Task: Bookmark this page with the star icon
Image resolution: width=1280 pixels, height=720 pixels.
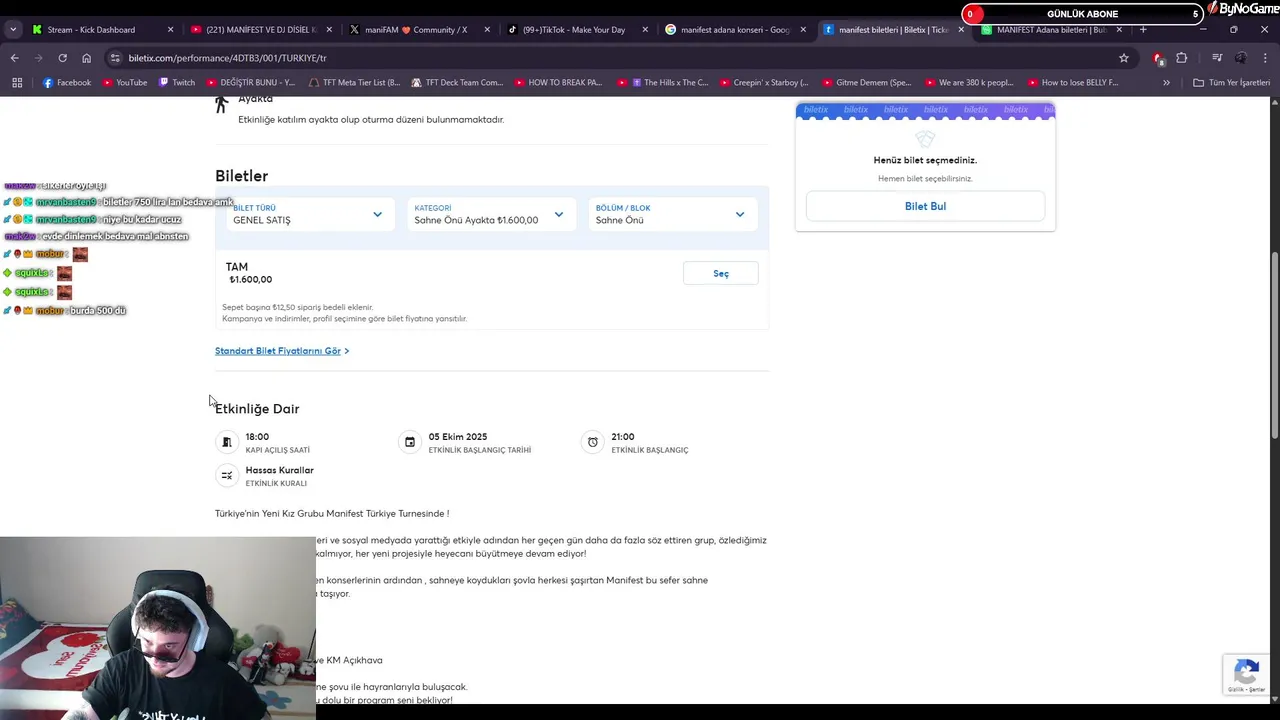Action: pos(1124,58)
